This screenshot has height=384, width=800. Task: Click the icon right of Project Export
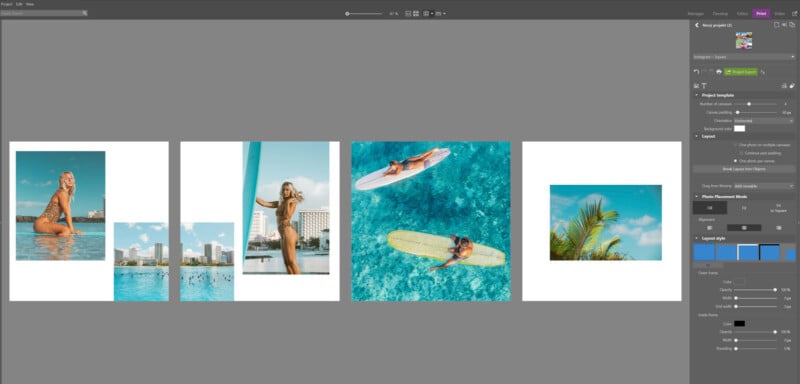[x=763, y=72]
